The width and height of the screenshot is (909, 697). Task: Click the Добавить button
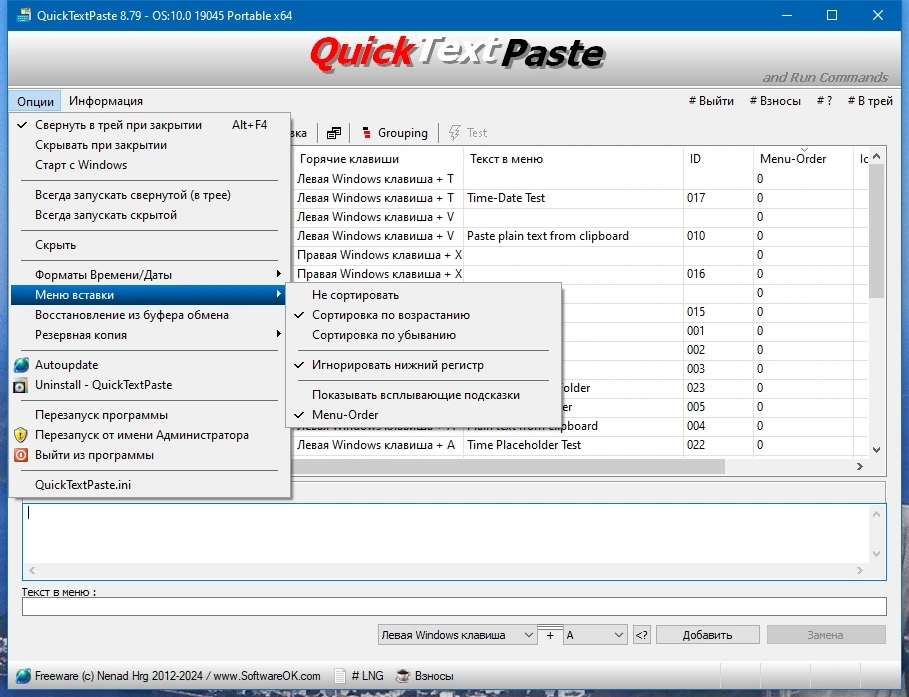tap(707, 635)
